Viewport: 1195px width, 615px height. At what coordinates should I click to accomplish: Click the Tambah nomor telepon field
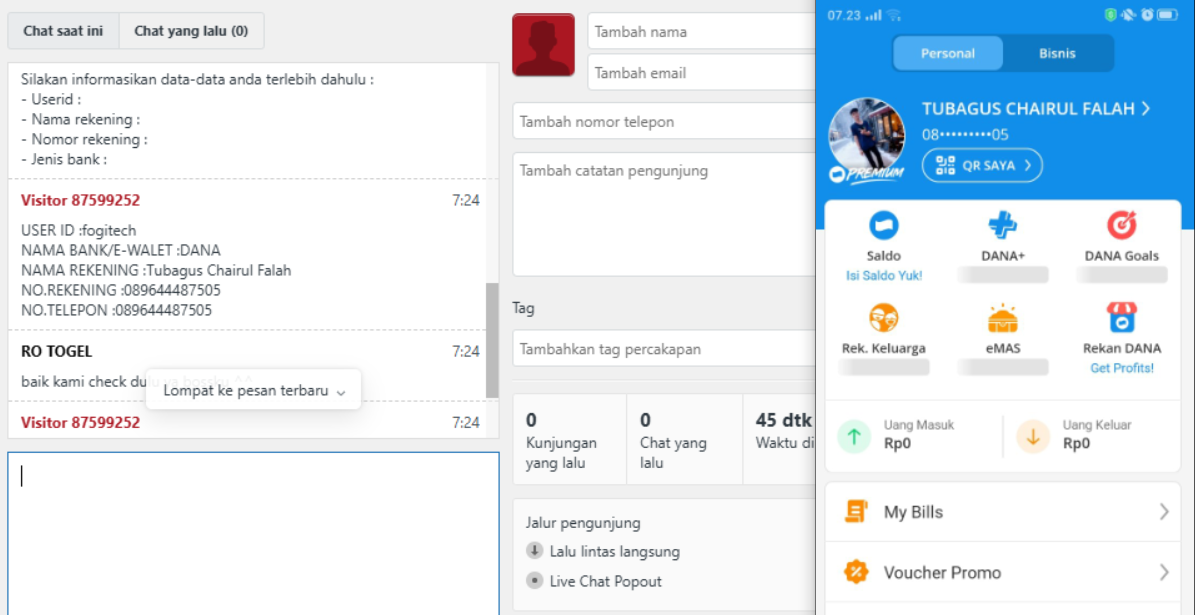[x=663, y=122]
